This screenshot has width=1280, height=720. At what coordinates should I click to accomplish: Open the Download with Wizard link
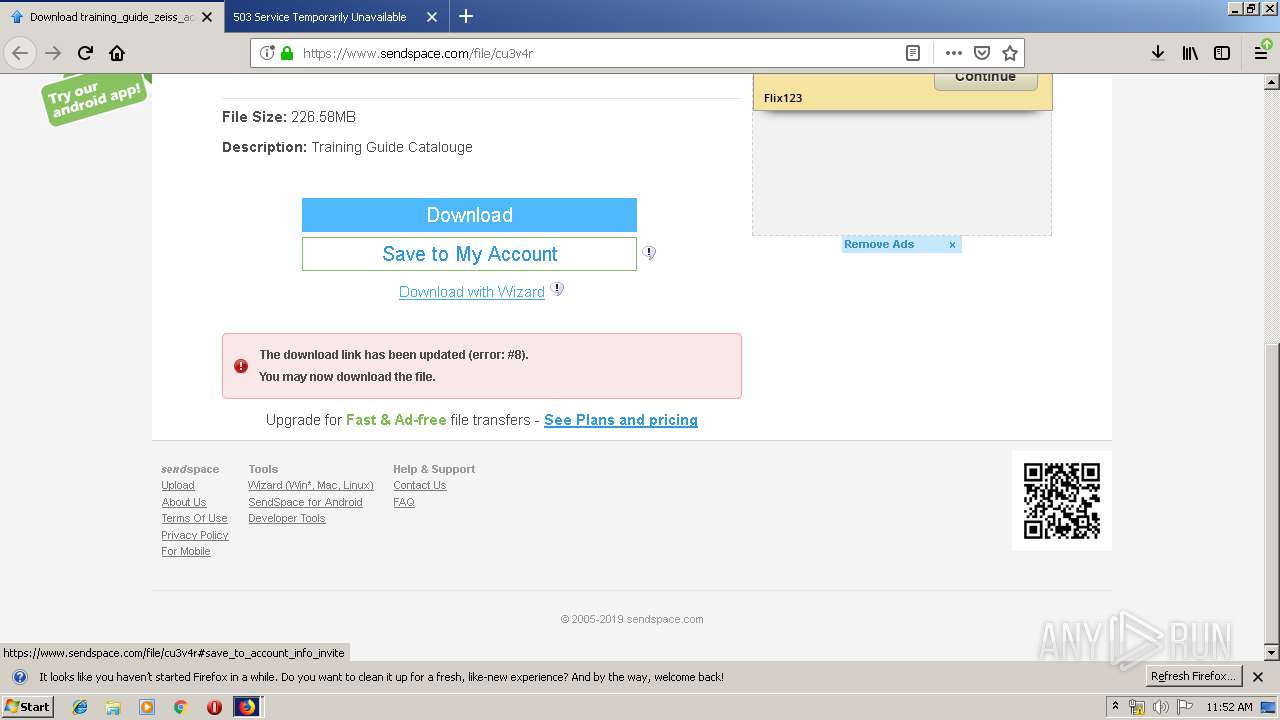(x=472, y=292)
